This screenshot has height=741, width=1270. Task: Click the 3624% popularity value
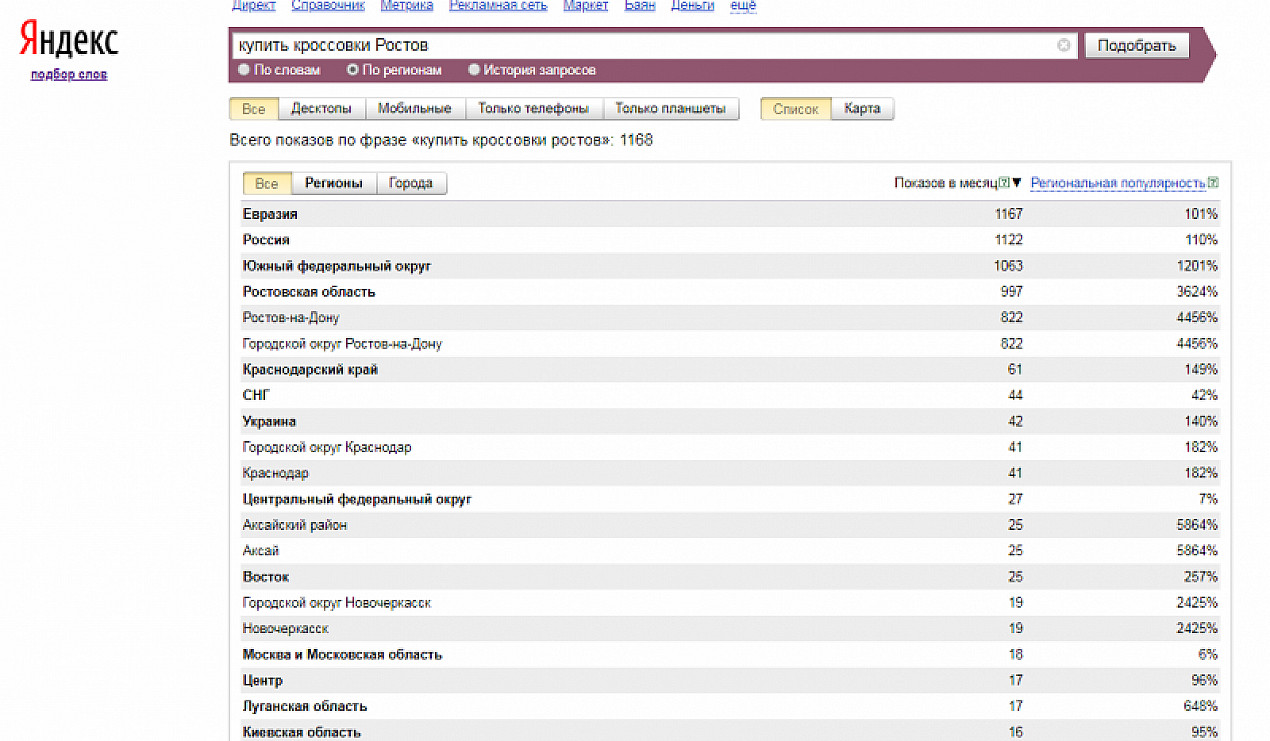point(1198,292)
